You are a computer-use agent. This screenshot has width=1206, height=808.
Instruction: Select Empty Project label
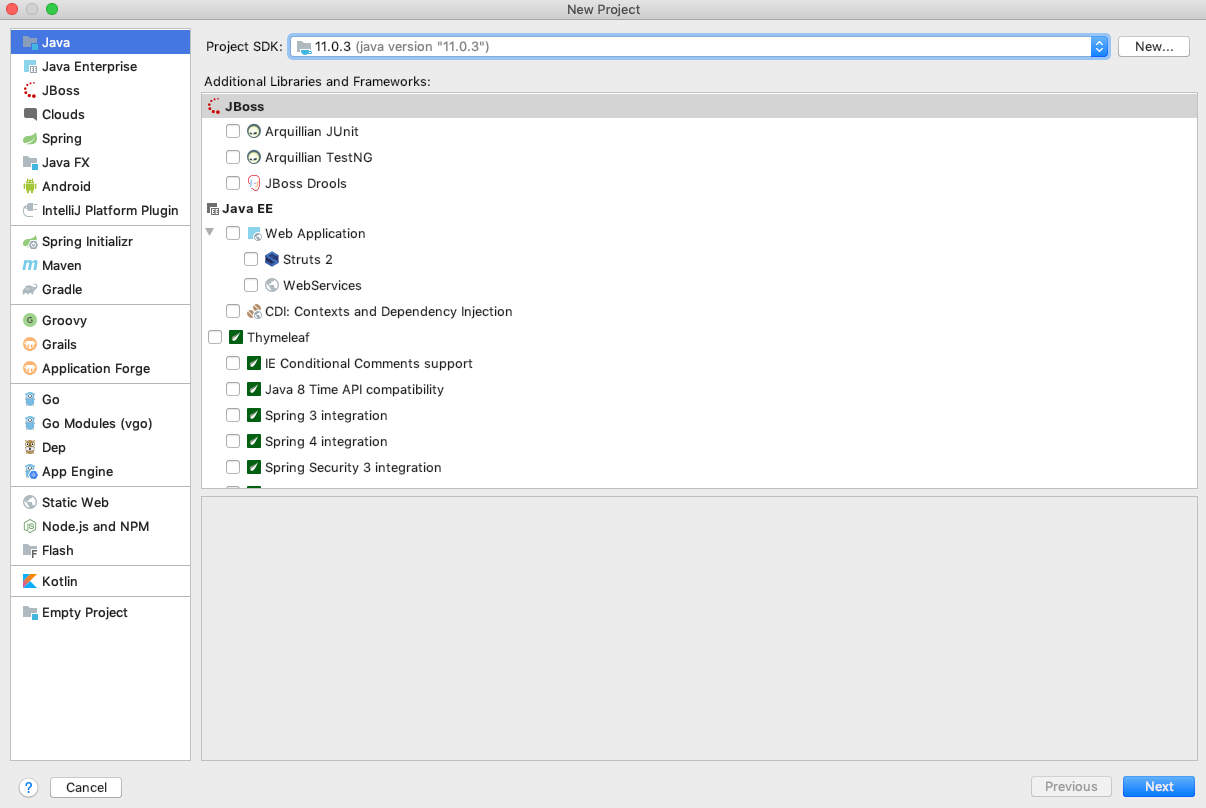(85, 612)
